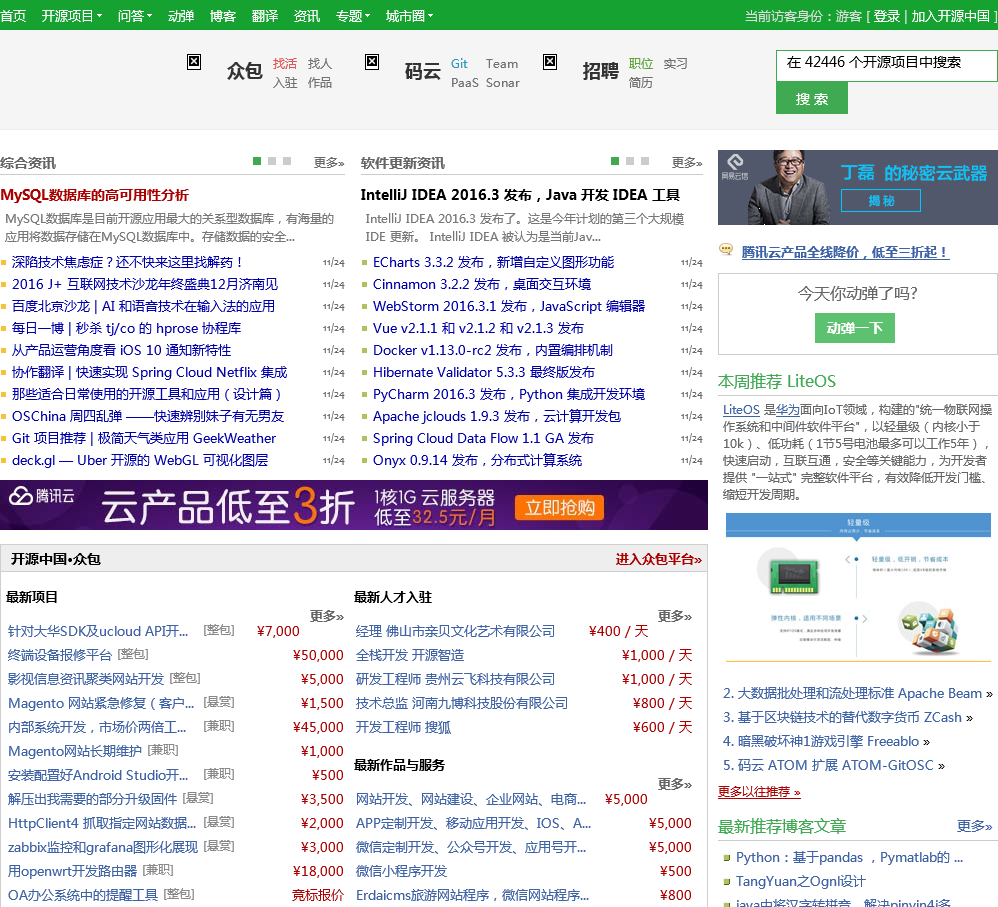The width and height of the screenshot is (998, 907).
Task: Click the broken image icon beside 招聘
Action: point(550,62)
